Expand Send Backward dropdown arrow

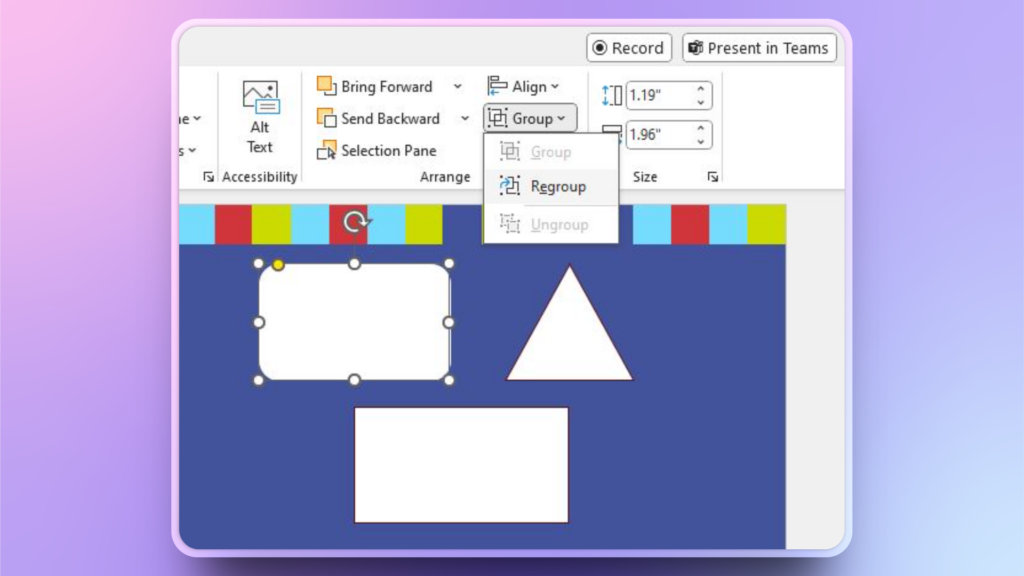465,118
